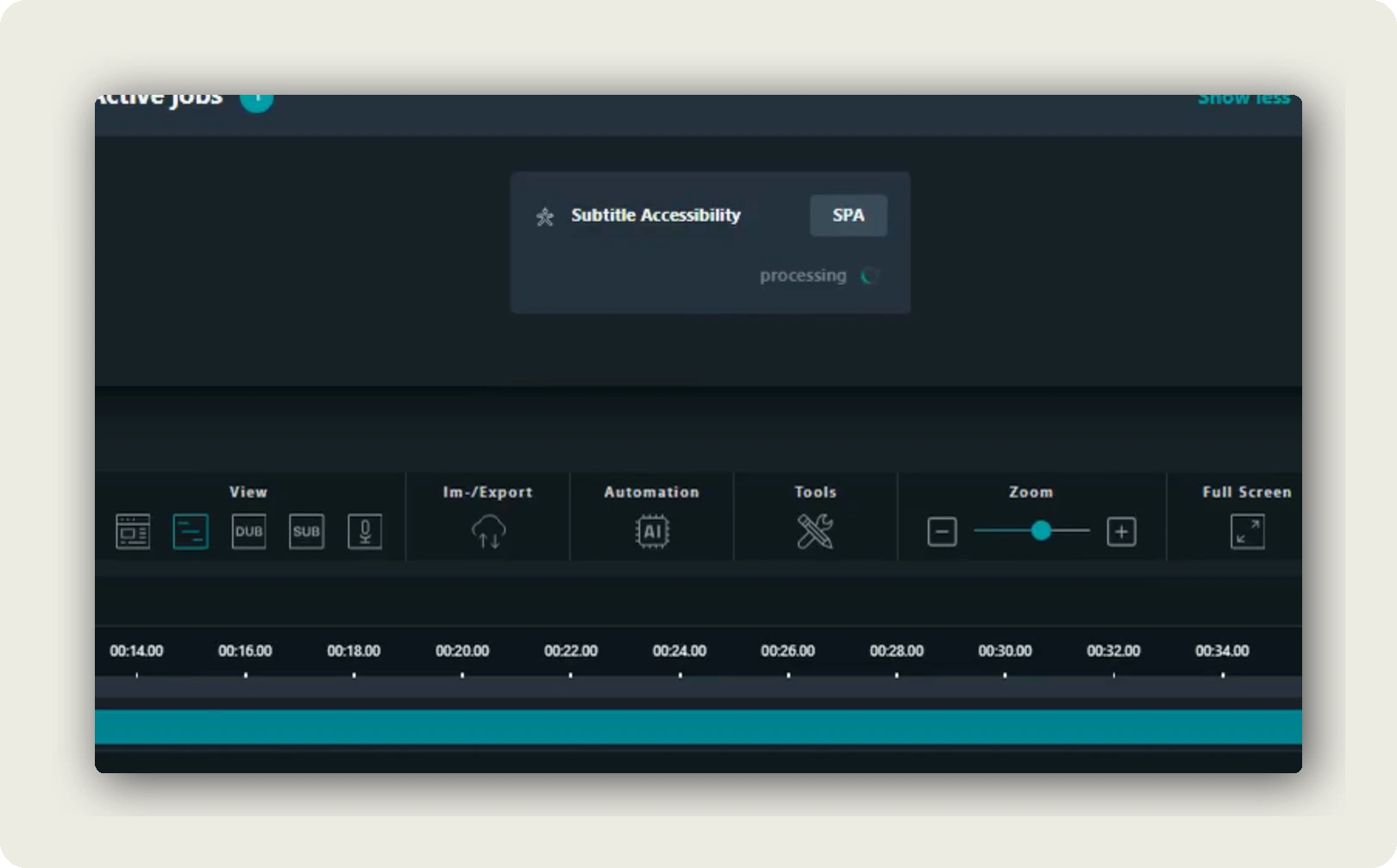1397x868 pixels.
Task: Launch the AI Automation feature
Action: (651, 532)
